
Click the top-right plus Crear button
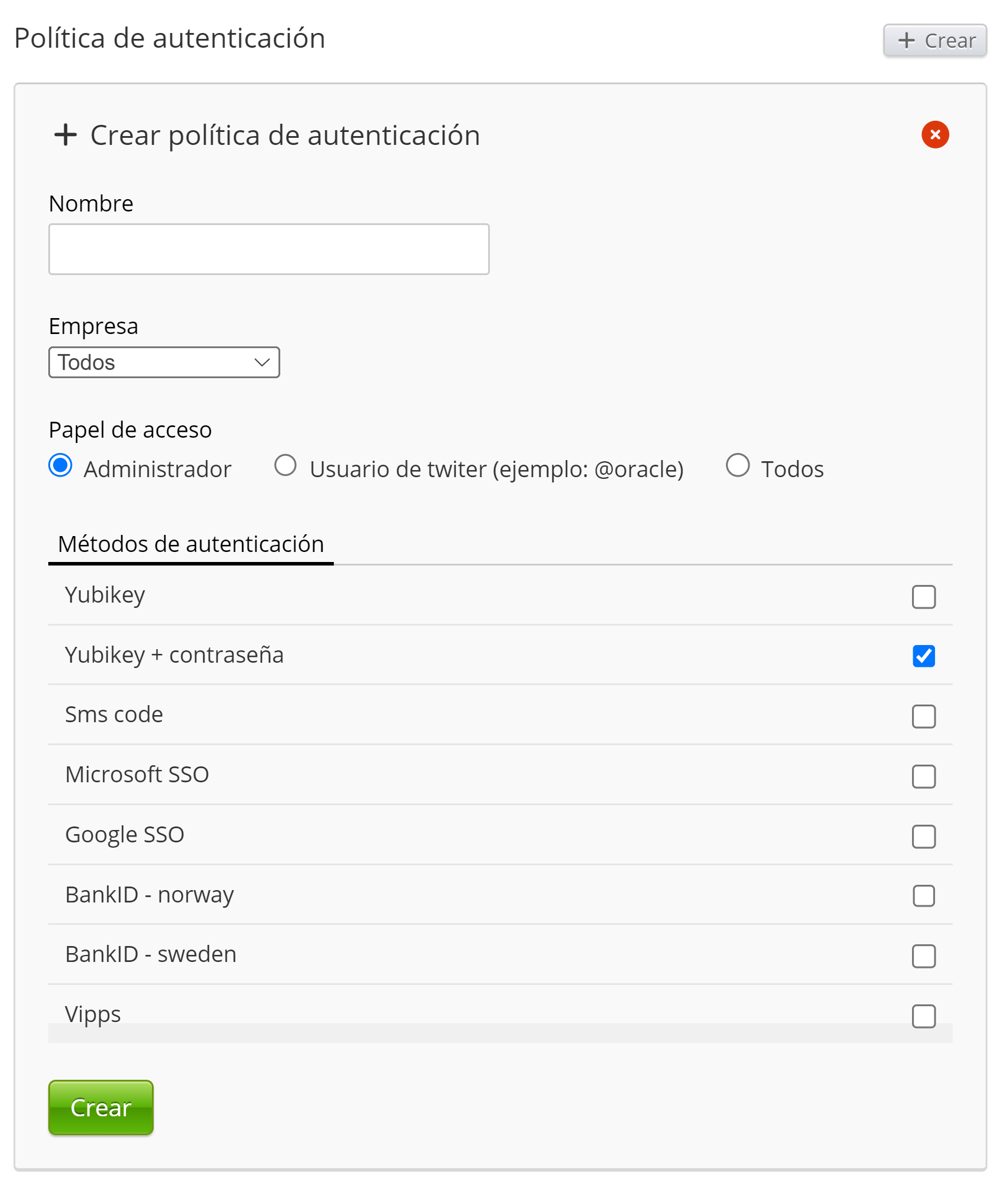click(934, 41)
